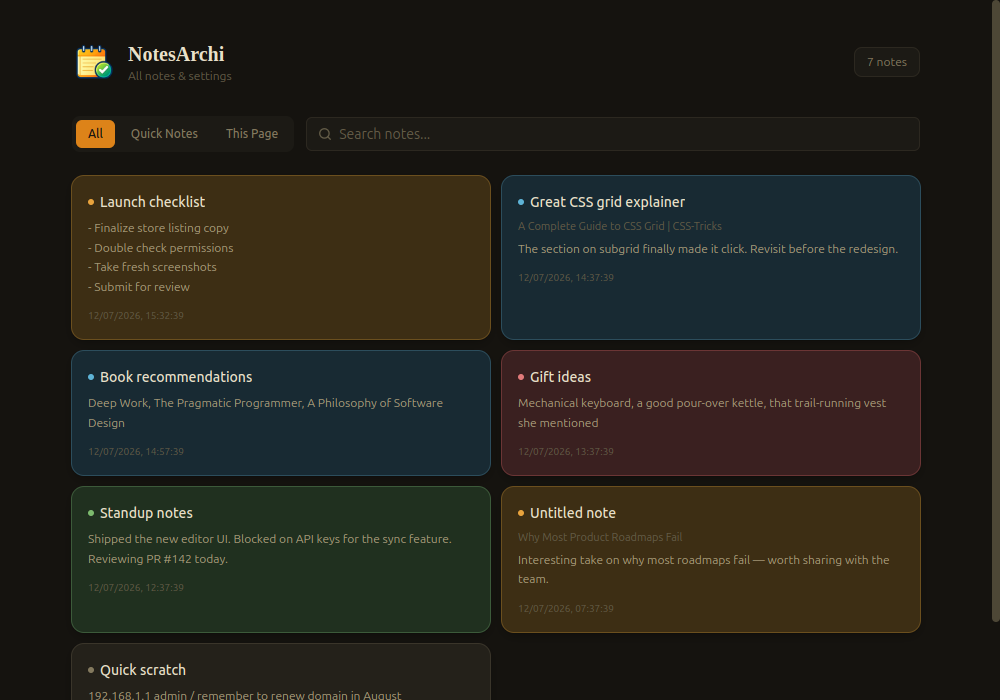Click the timestamp 12/07/2026, 15:32:39
Screen dimensions: 1000x700
click(x=136, y=316)
